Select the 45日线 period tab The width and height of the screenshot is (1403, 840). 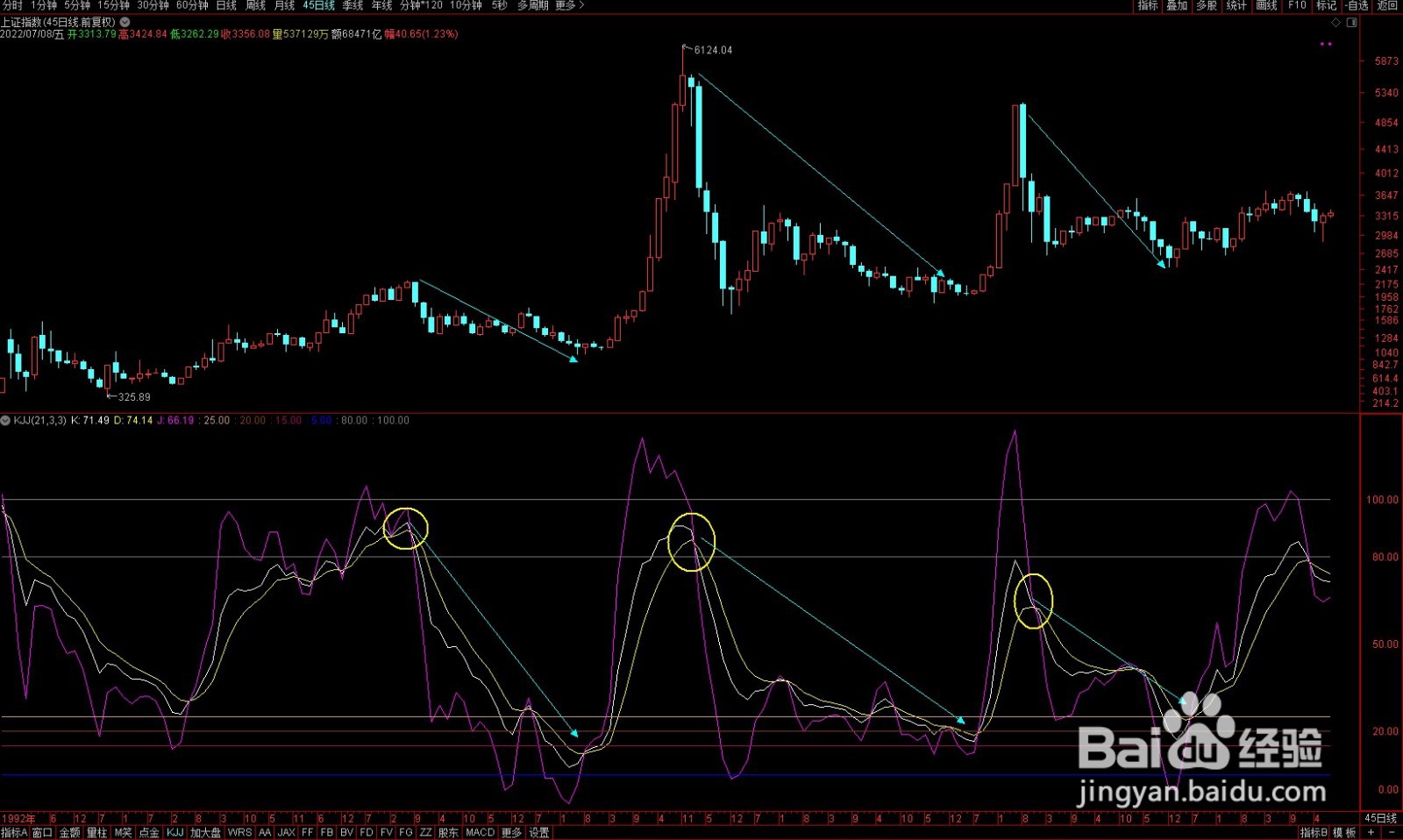click(x=319, y=5)
